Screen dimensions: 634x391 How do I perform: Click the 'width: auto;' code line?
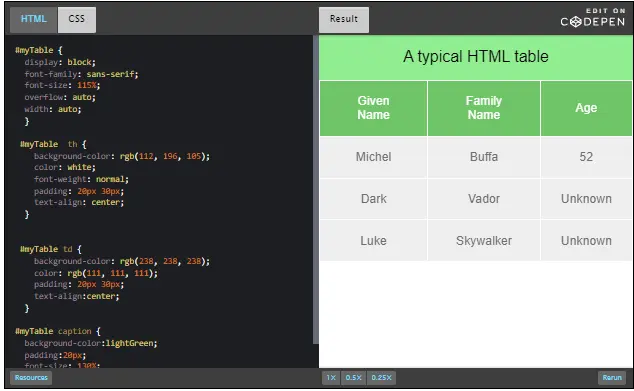click(53, 109)
